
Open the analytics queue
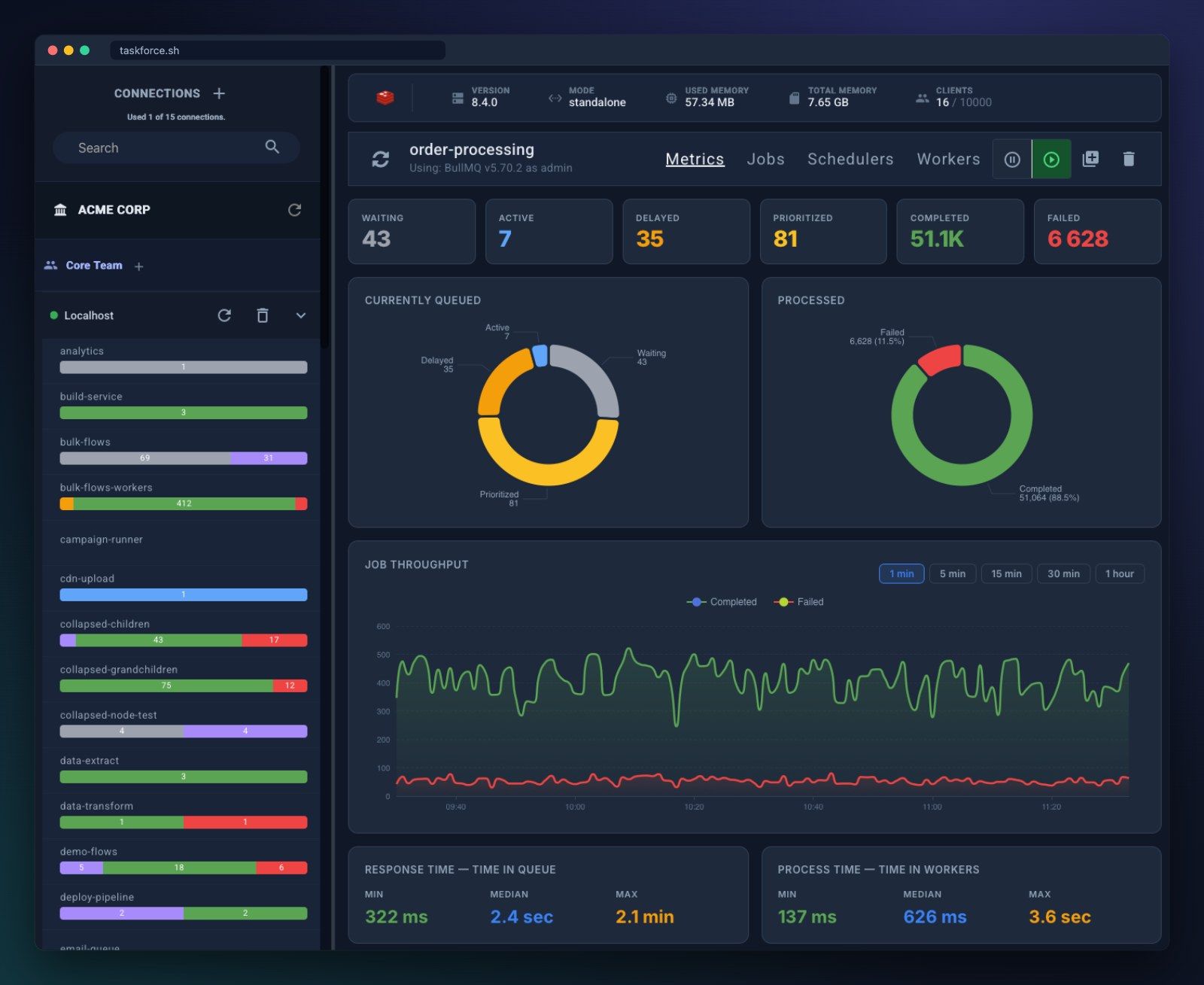[183, 360]
